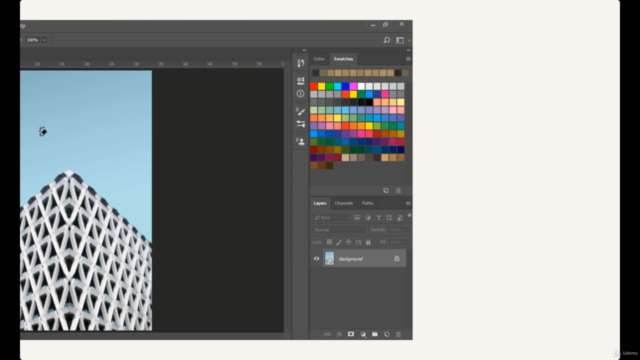Pick the white swatch
This screenshot has height=360, width=640.
(x=361, y=86)
